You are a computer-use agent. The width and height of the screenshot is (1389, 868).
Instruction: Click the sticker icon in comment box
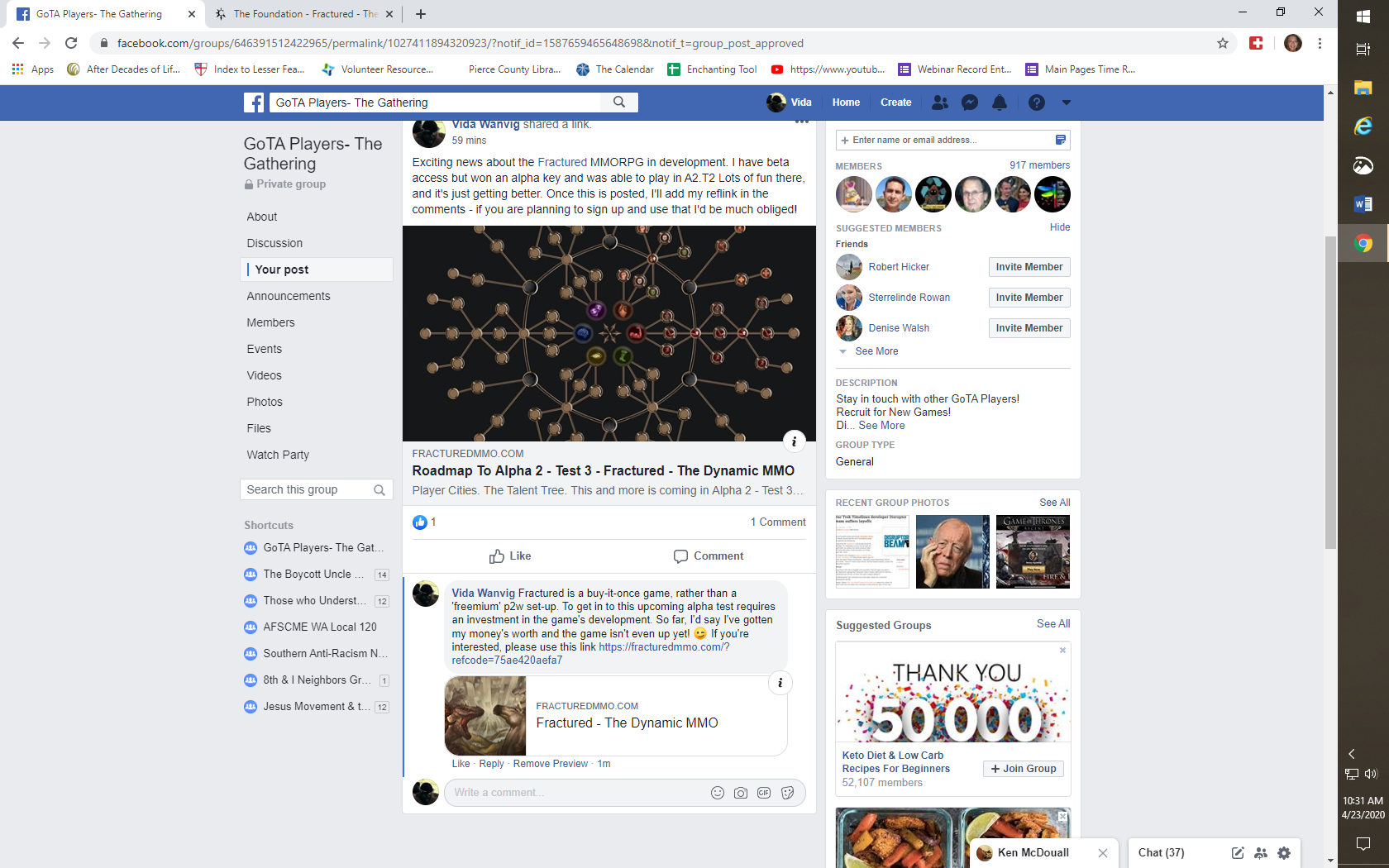point(787,793)
